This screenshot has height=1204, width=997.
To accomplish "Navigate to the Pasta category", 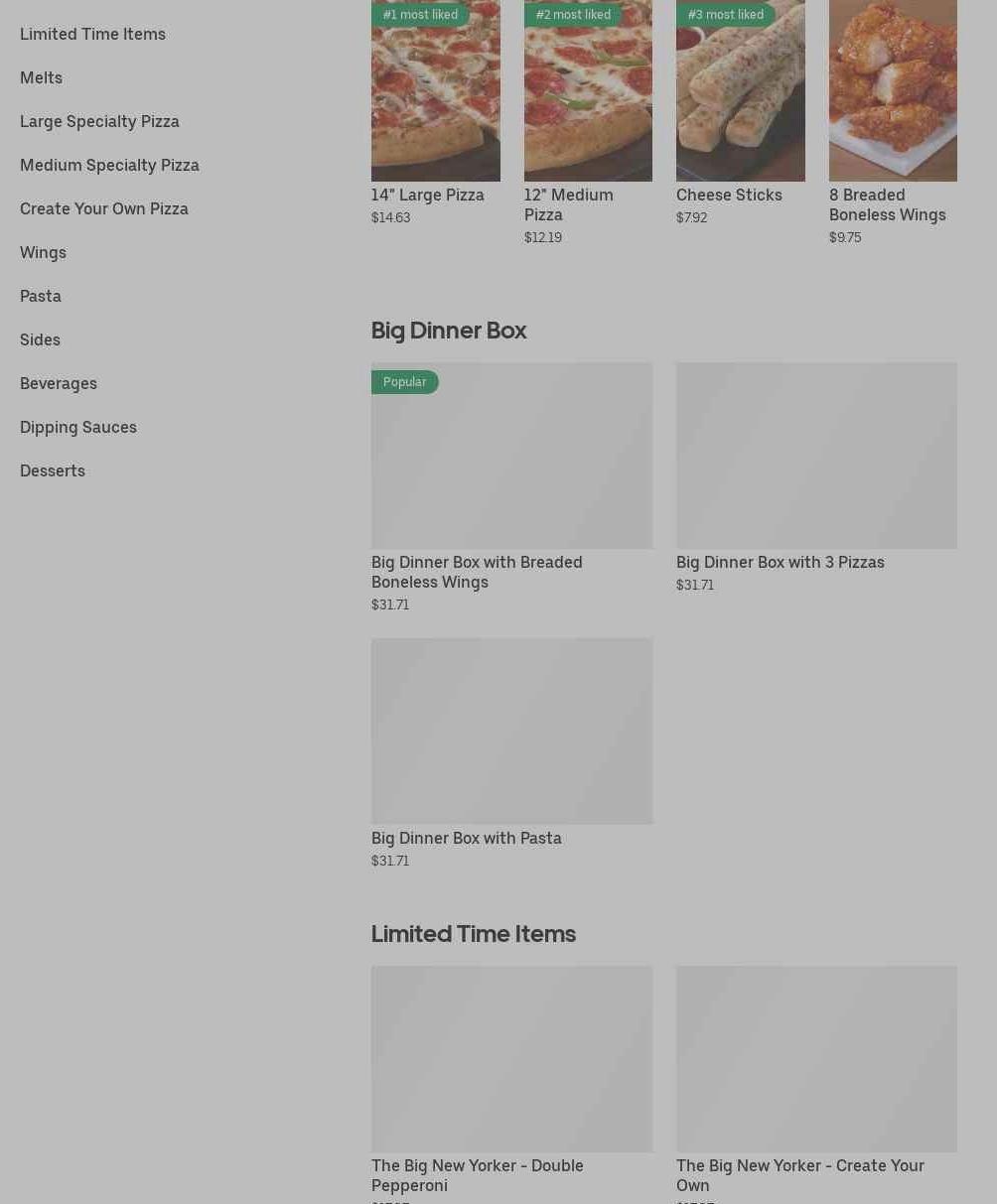I will pos(41,296).
